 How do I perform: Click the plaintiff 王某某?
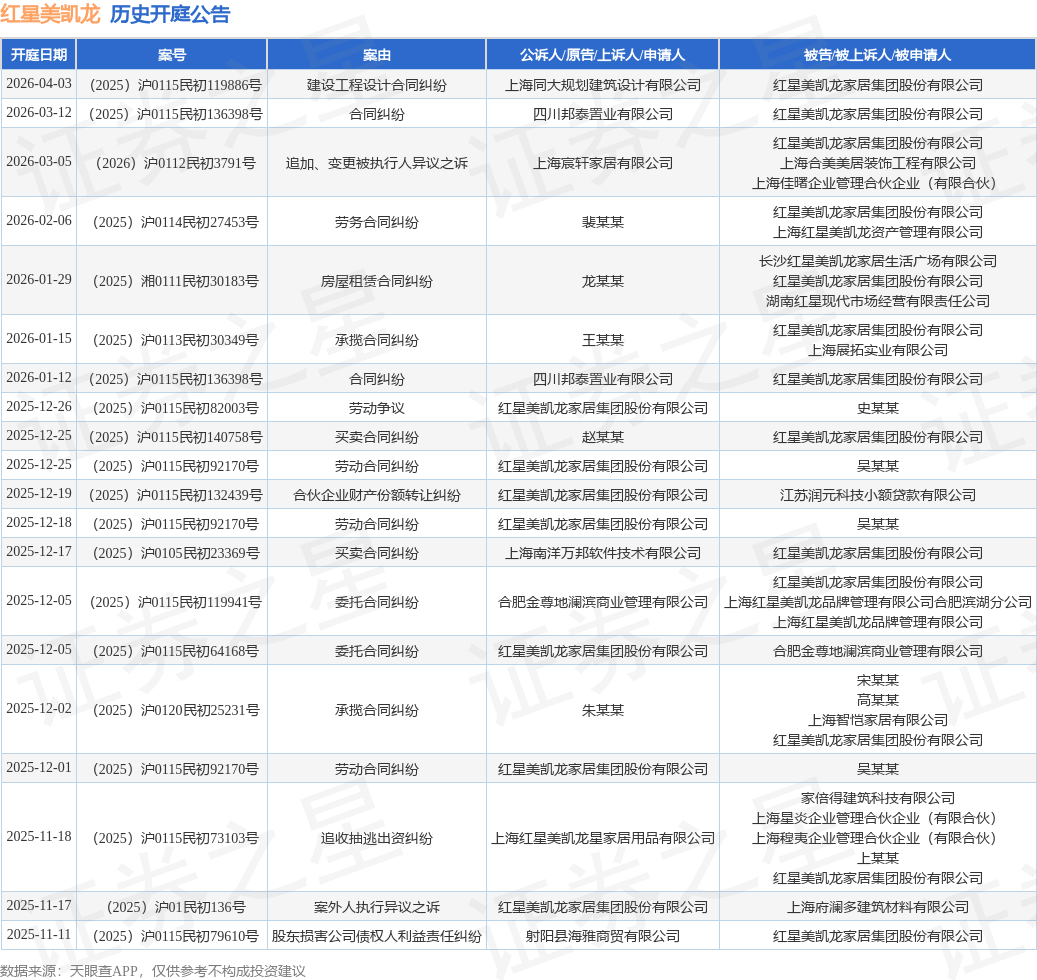602,340
